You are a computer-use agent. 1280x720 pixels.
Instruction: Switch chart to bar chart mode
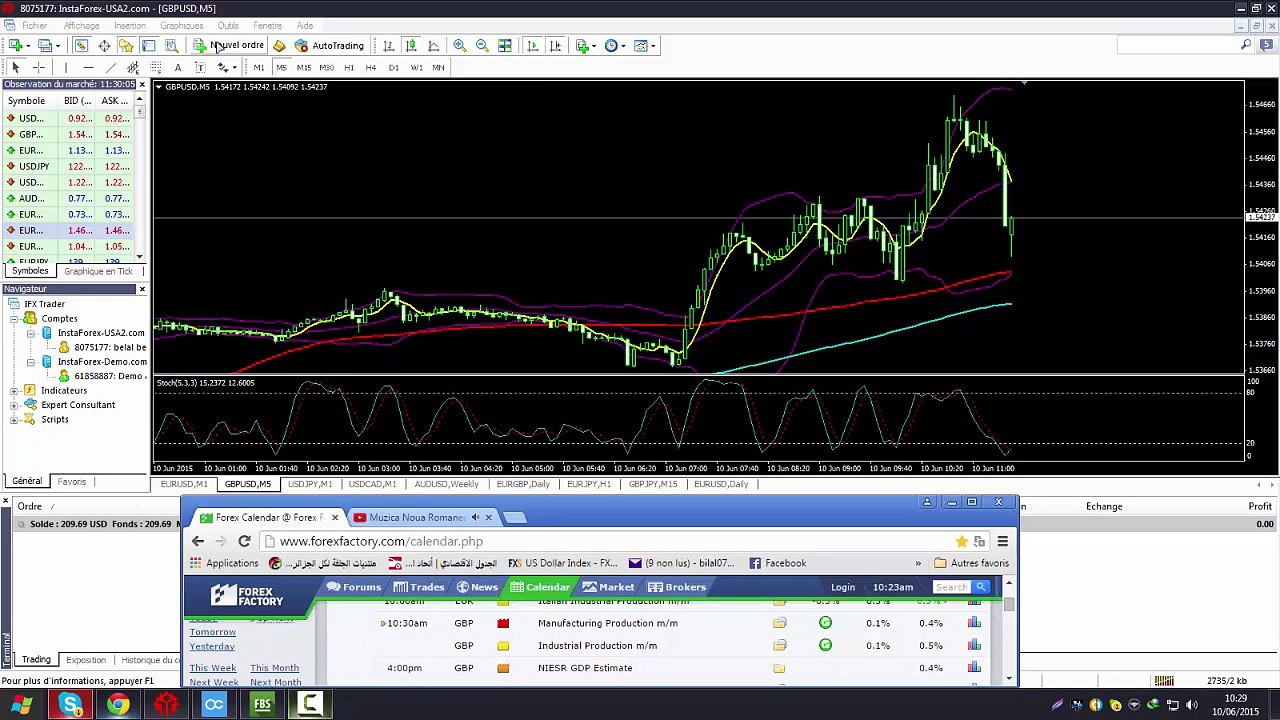[388, 45]
